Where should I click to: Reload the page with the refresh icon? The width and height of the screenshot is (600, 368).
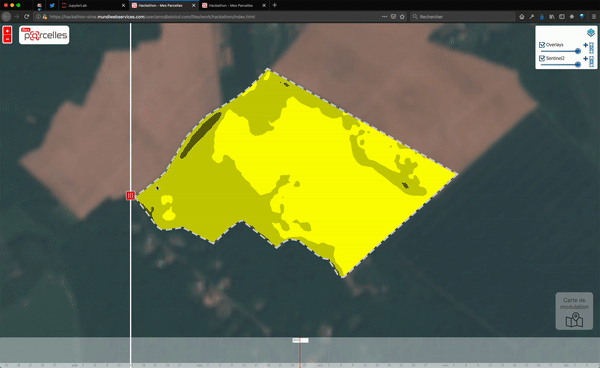click(x=26, y=16)
